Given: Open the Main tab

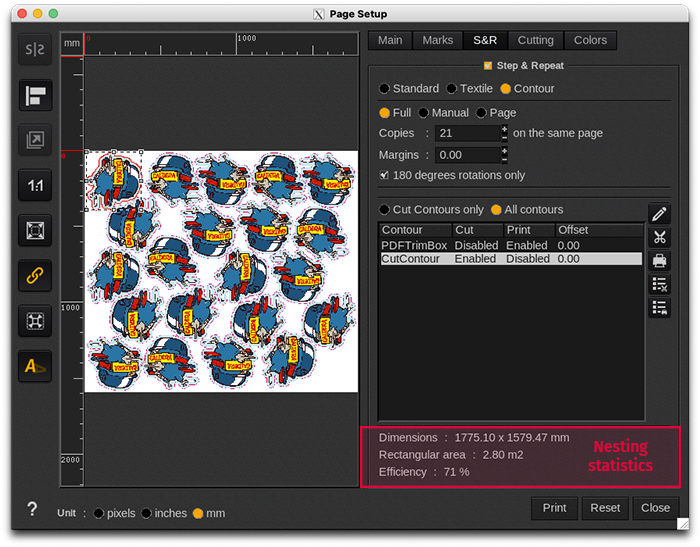Looking at the screenshot, I should click(x=390, y=40).
